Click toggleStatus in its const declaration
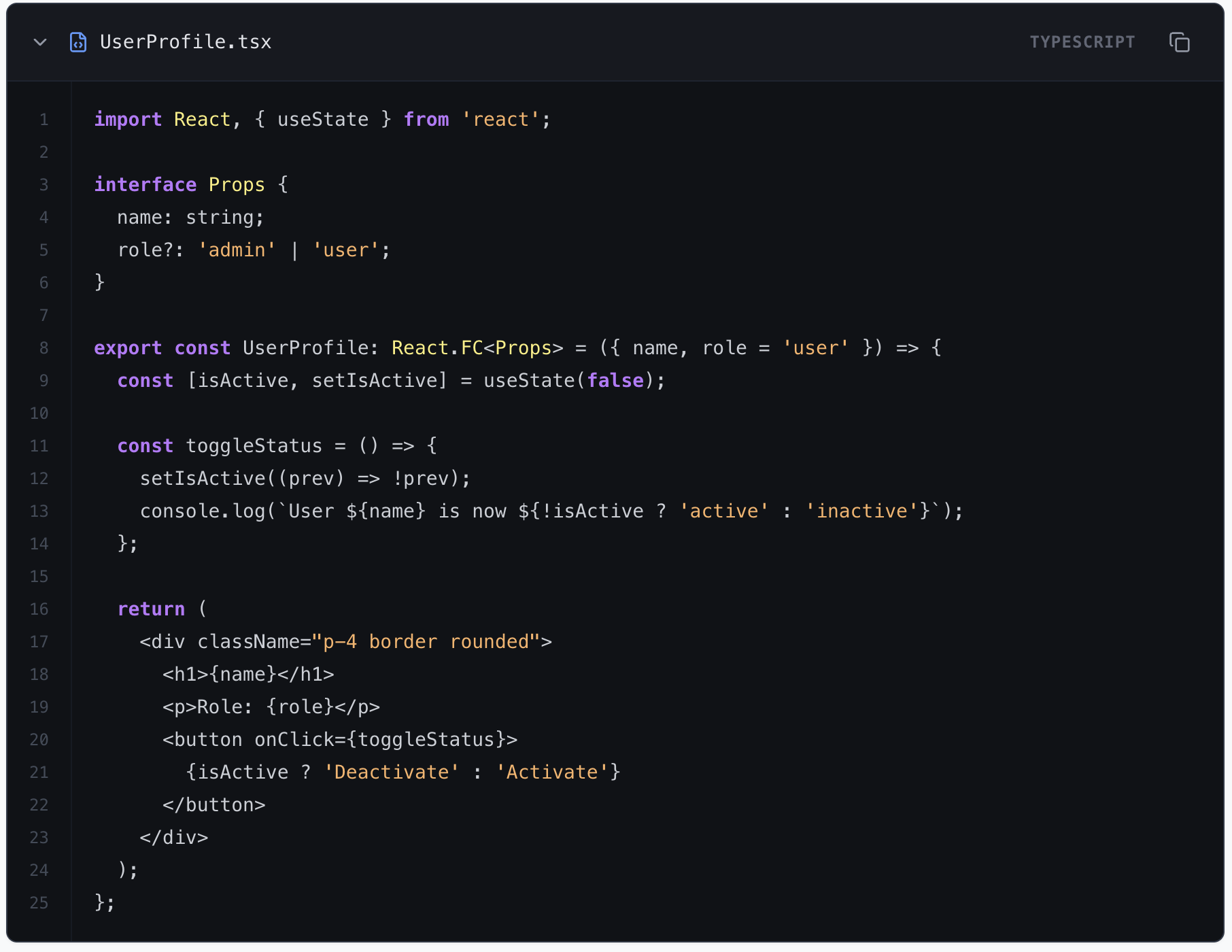The image size is (1232, 952). [254, 446]
